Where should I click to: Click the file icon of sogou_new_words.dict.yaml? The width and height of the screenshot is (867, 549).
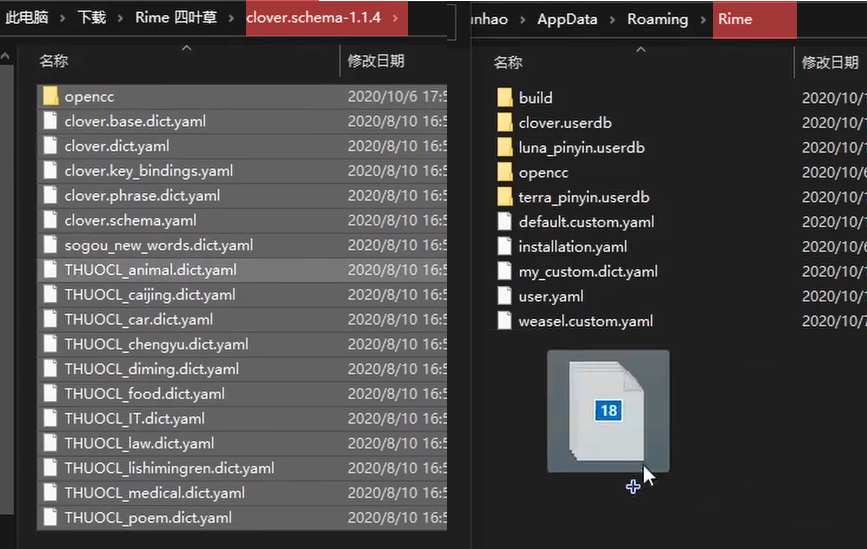[x=50, y=245]
